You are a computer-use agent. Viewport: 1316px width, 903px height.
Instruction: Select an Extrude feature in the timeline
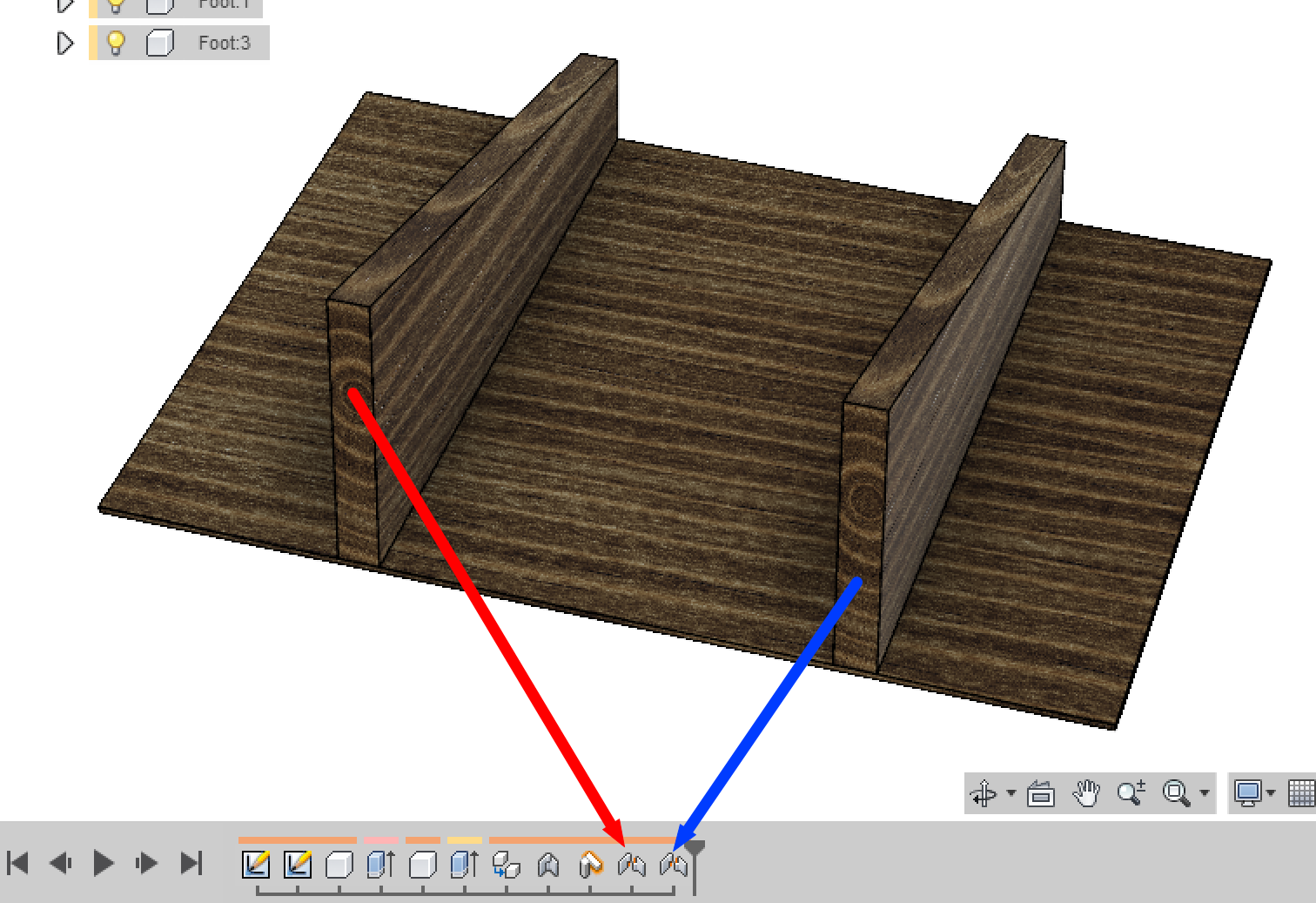point(379,864)
